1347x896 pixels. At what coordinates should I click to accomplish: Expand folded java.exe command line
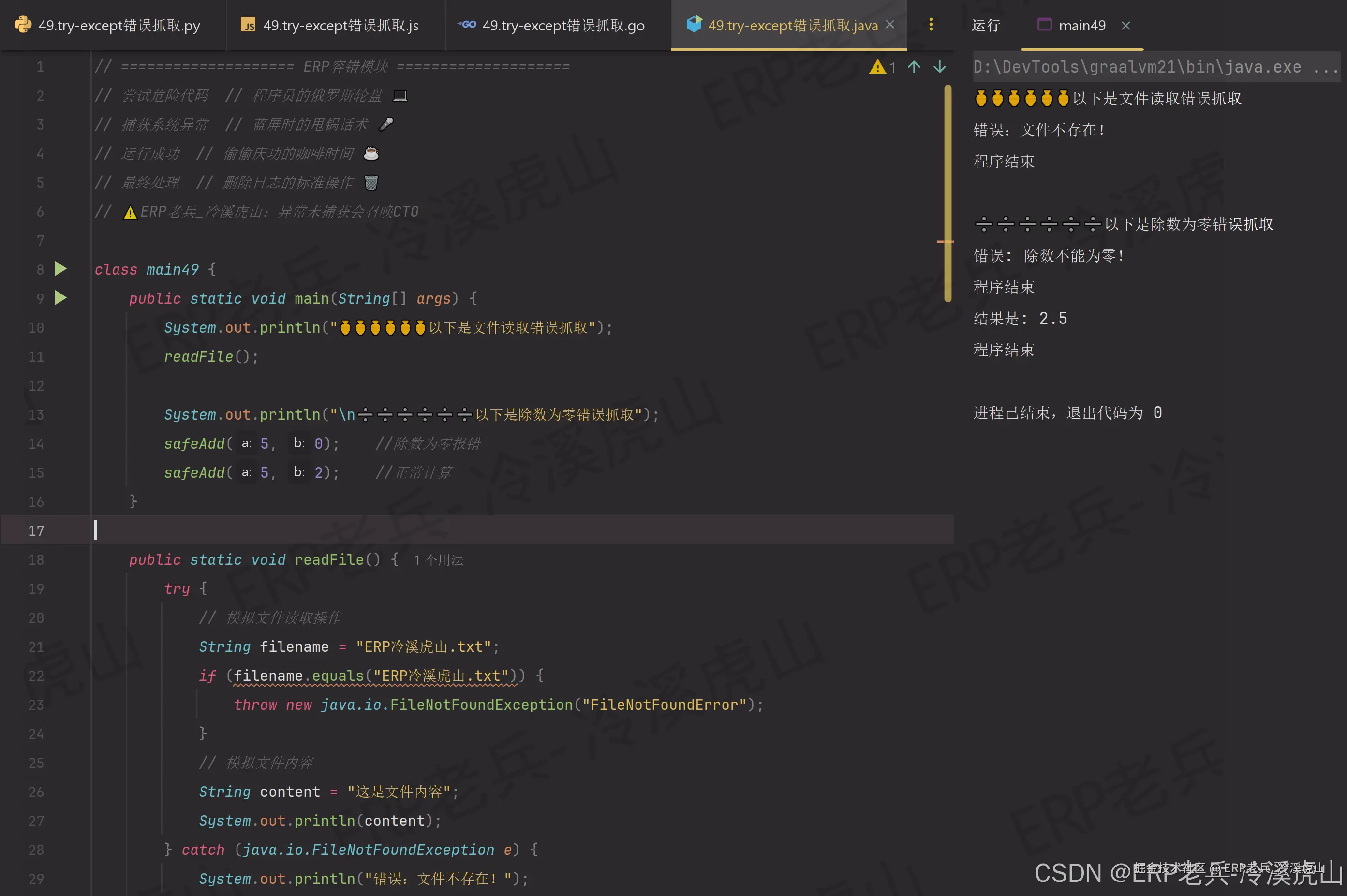1325,67
